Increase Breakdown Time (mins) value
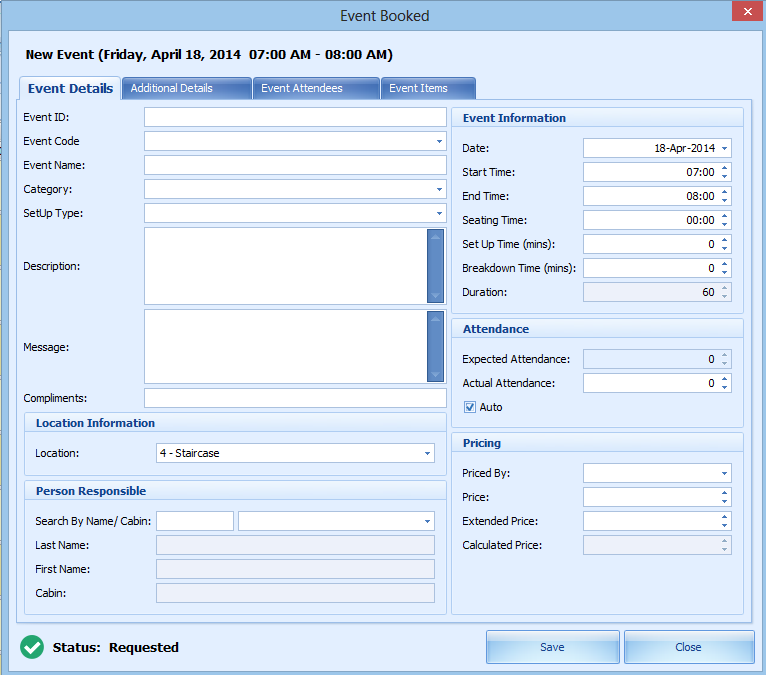Viewport: 766px width, 675px height. coord(724,264)
